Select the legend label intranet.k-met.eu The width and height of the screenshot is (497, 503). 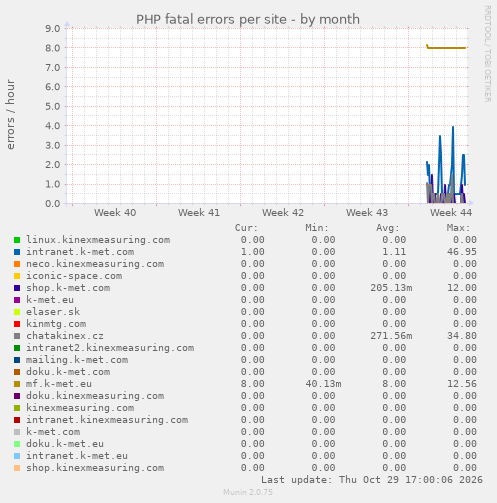77,456
